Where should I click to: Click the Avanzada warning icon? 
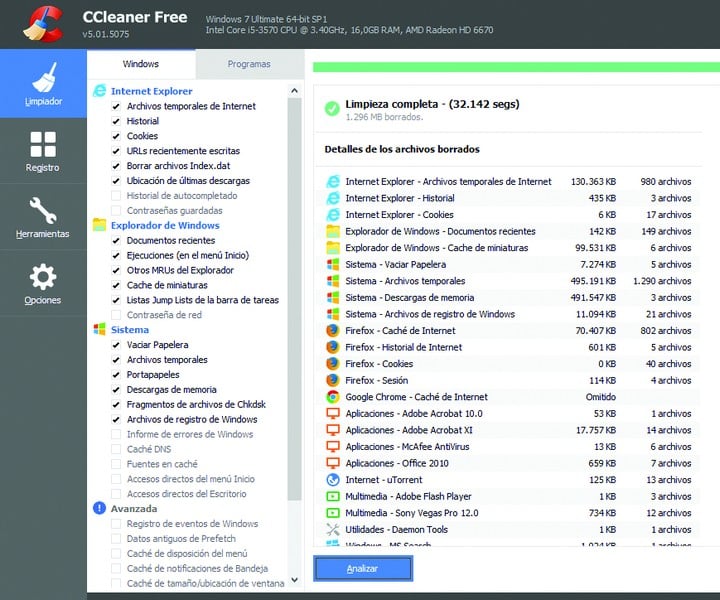coord(100,508)
